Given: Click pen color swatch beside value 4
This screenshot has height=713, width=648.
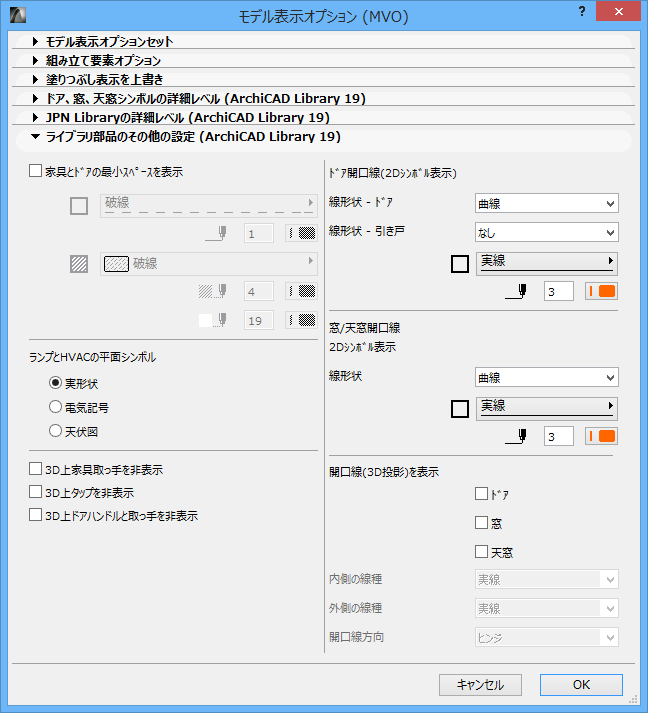Looking at the screenshot, I should pos(301,291).
